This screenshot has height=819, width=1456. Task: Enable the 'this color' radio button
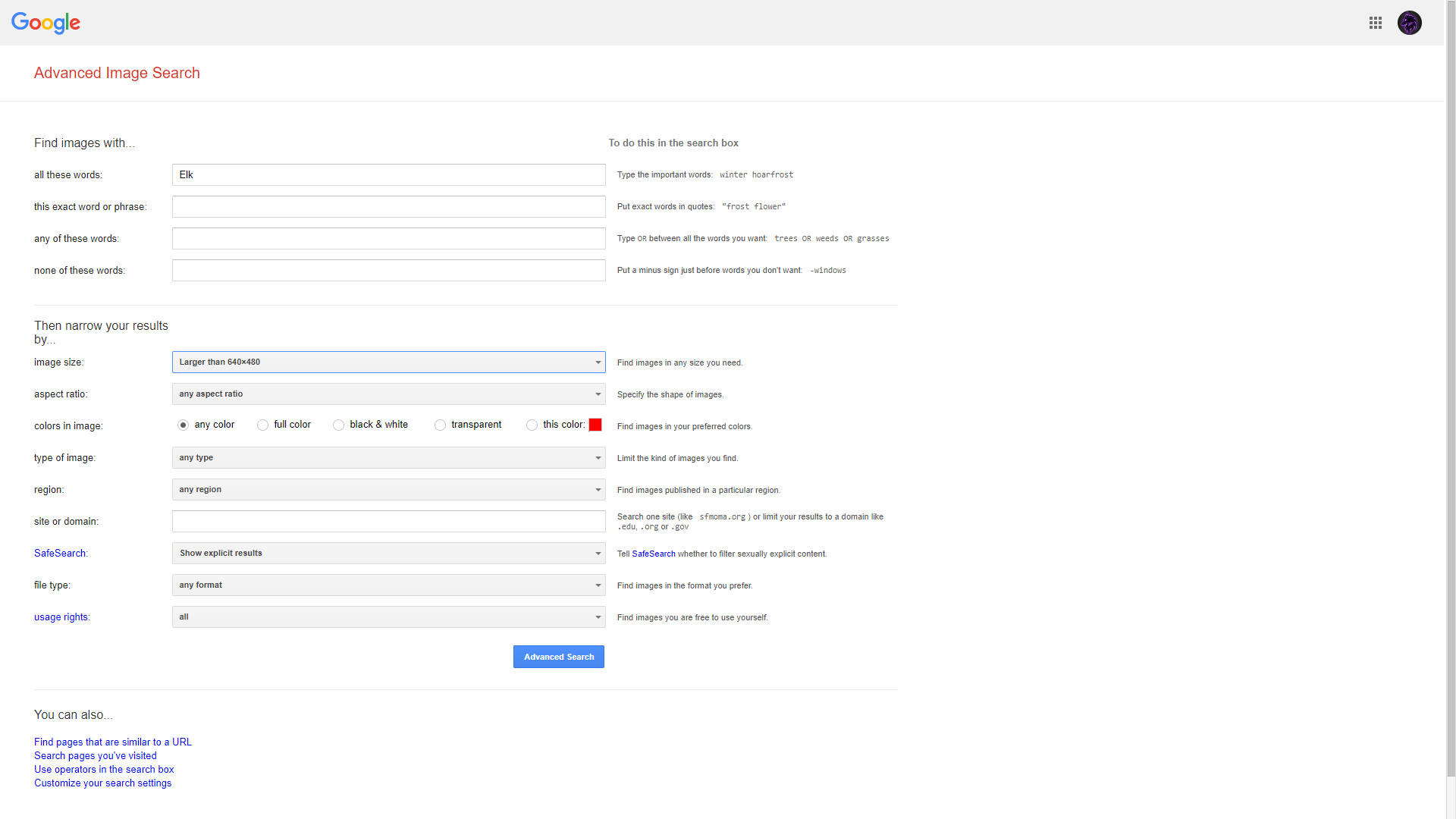[532, 425]
